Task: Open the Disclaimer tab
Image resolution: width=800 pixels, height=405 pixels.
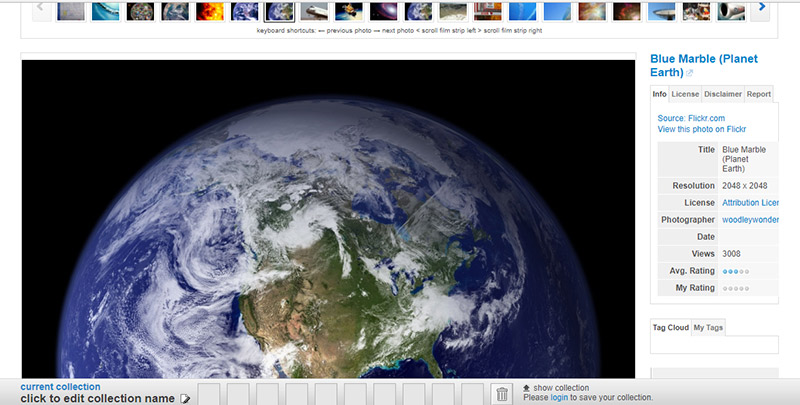Action: click(x=722, y=94)
